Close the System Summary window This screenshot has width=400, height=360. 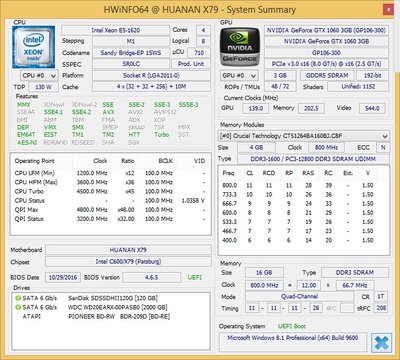click(x=388, y=10)
